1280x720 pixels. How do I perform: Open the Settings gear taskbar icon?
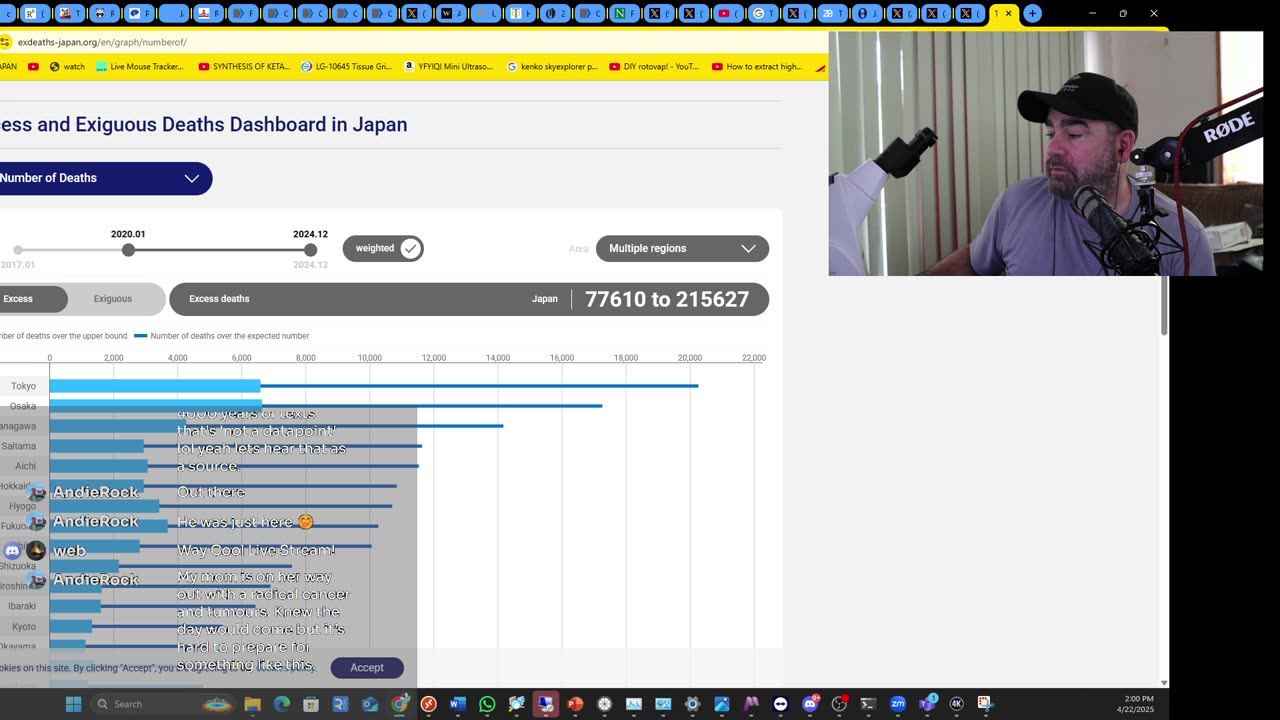(x=692, y=704)
